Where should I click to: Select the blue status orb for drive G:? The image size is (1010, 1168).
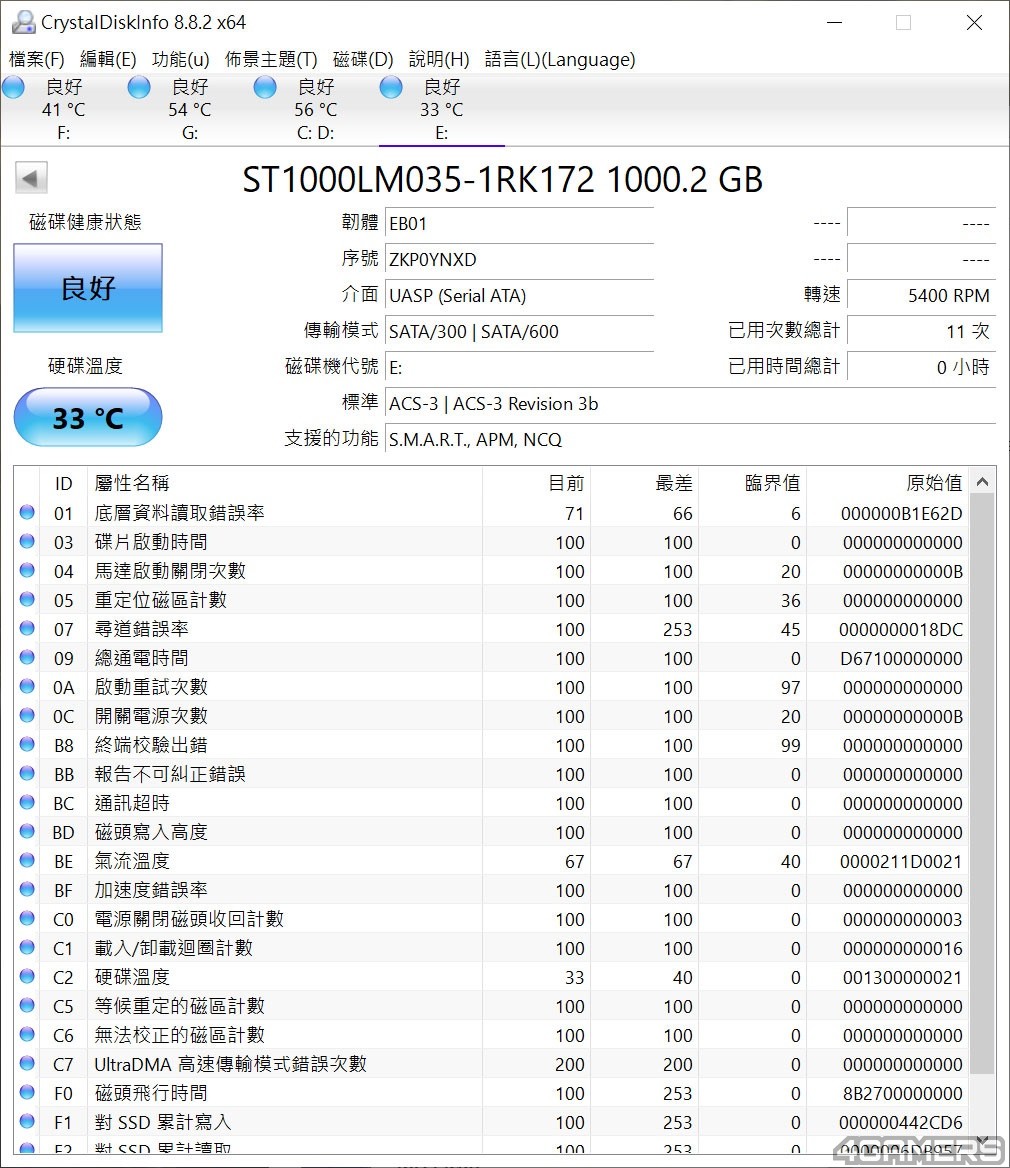[x=139, y=87]
